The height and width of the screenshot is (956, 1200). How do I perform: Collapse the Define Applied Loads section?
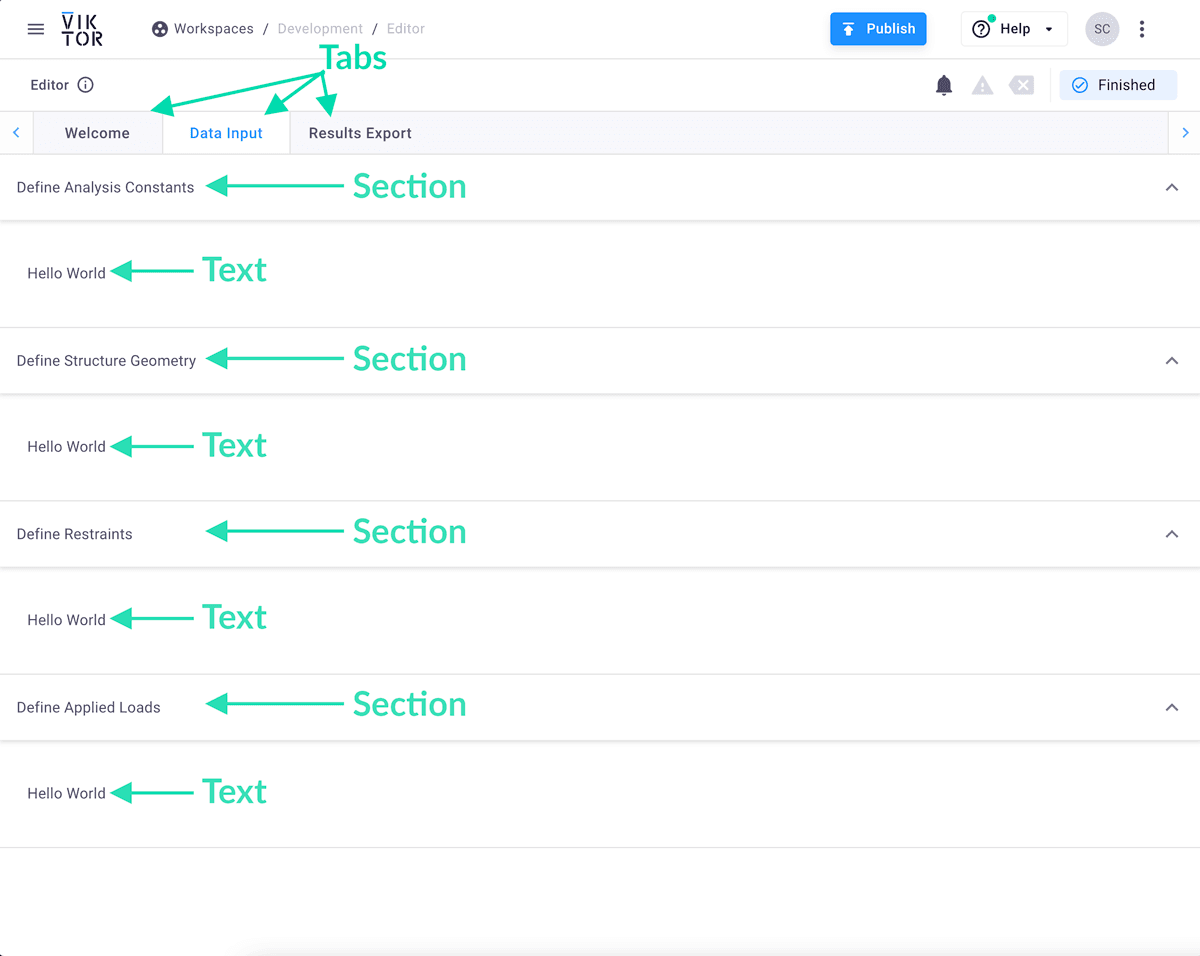tap(1171, 707)
